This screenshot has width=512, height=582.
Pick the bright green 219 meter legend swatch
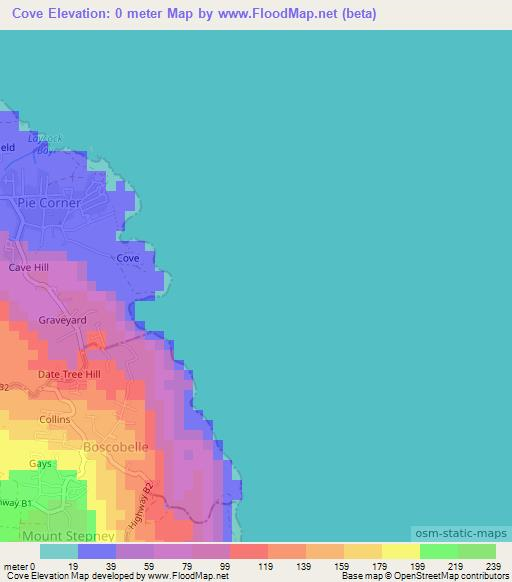click(x=439, y=551)
